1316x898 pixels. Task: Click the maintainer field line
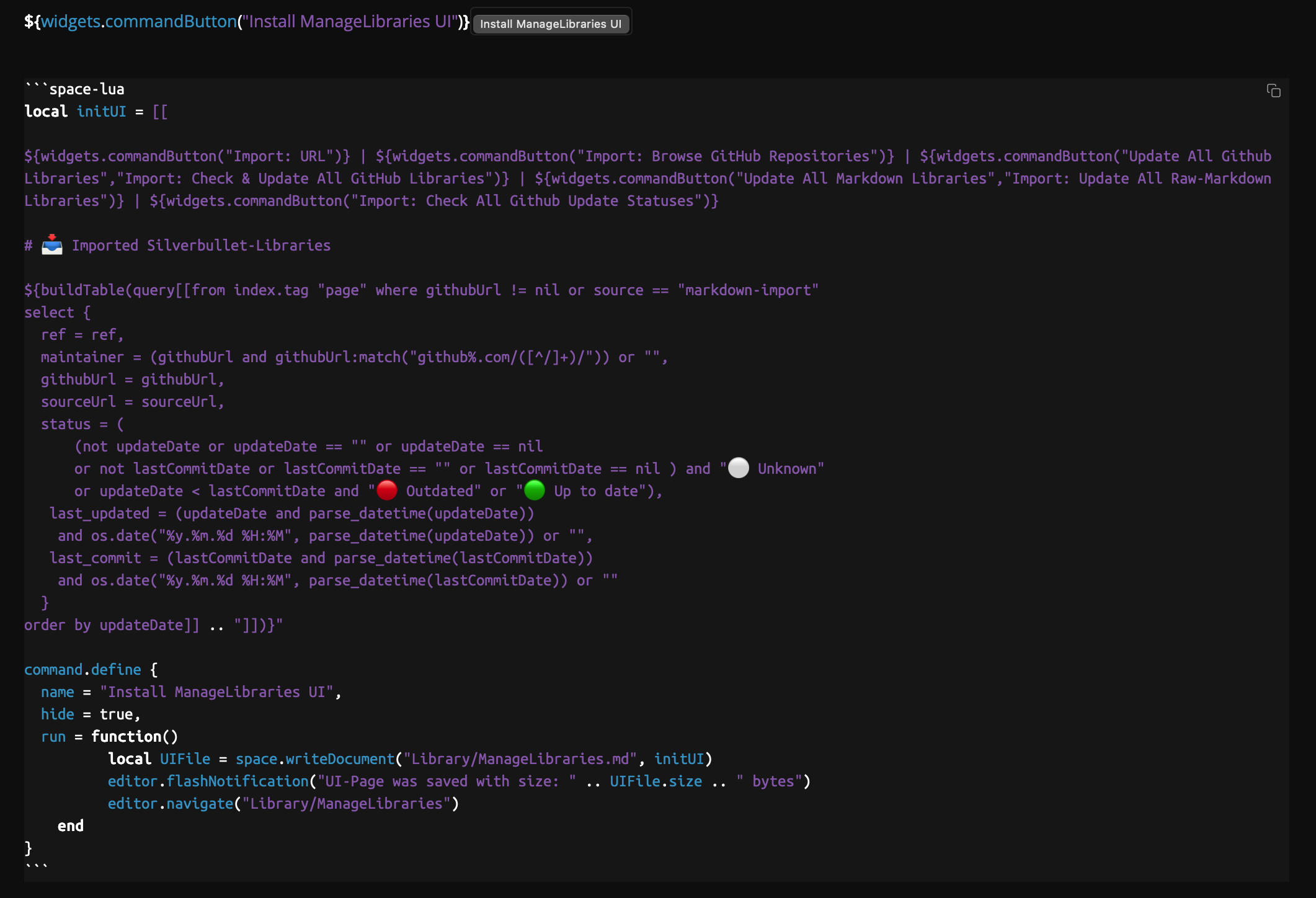[82, 357]
